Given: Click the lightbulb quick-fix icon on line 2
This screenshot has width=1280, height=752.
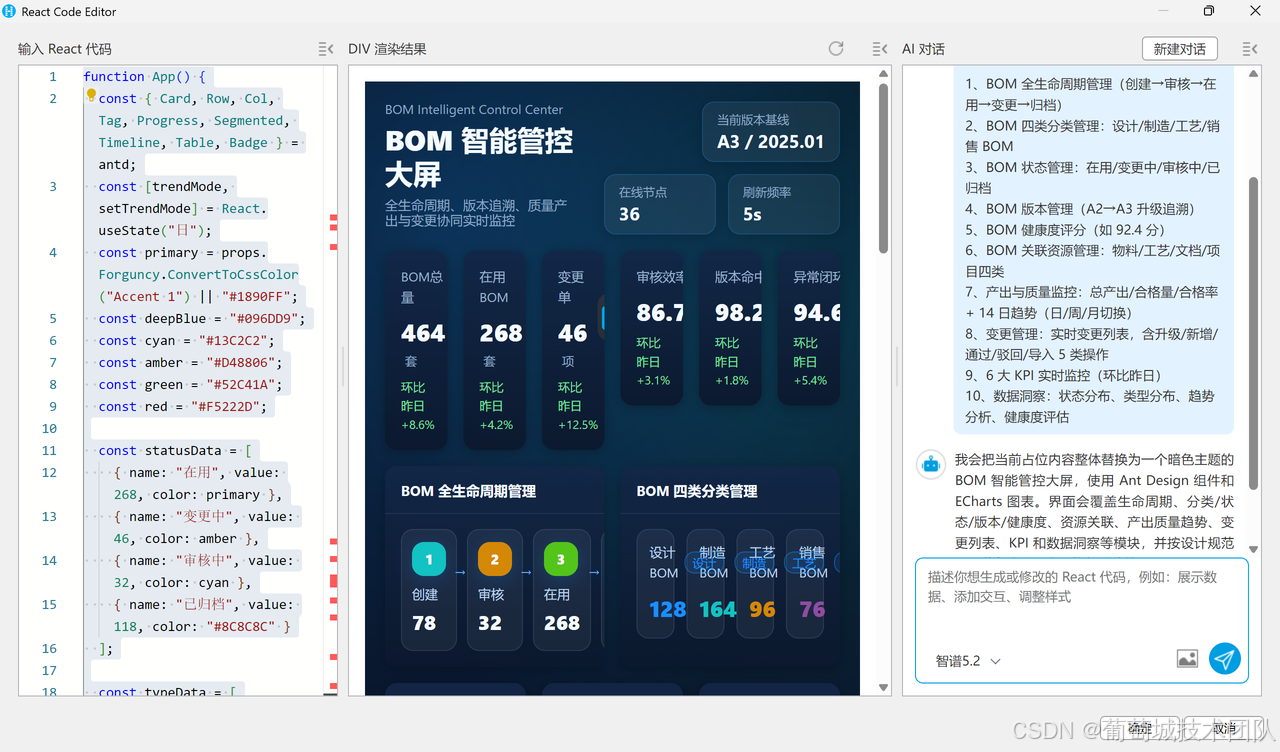Looking at the screenshot, I should [91, 96].
